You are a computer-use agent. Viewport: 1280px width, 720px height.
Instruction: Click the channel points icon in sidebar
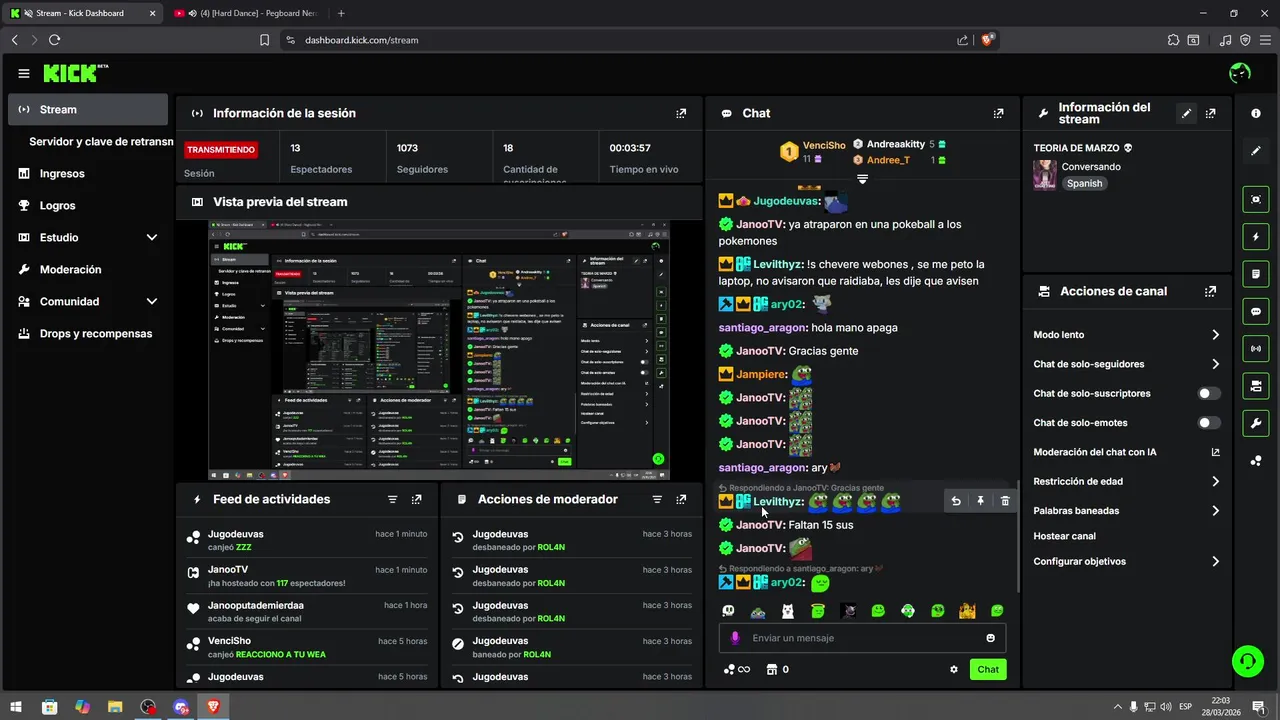(x=1256, y=461)
